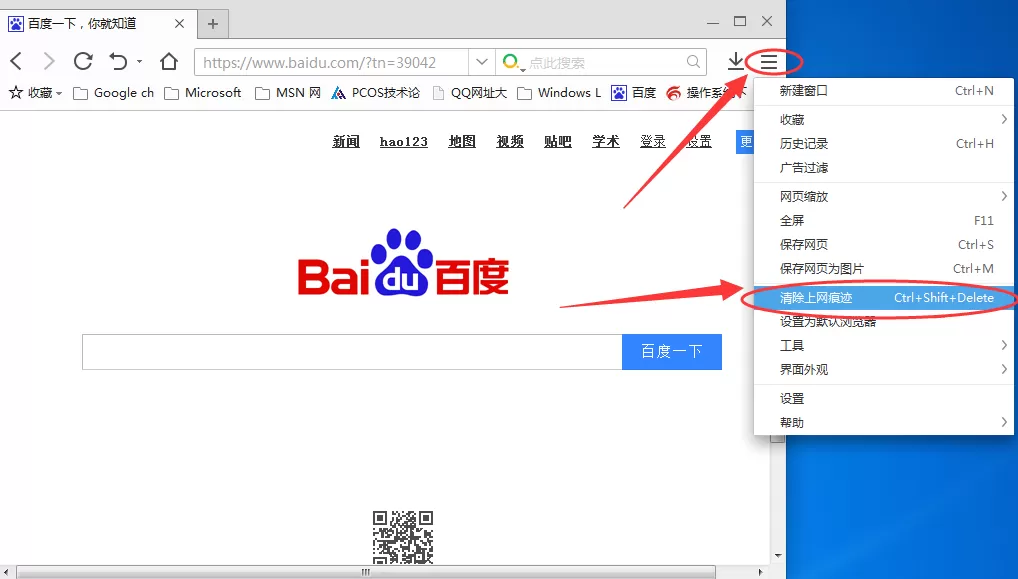The height and width of the screenshot is (579, 1018).
Task: Reload the page with refresh icon
Action: 83,62
